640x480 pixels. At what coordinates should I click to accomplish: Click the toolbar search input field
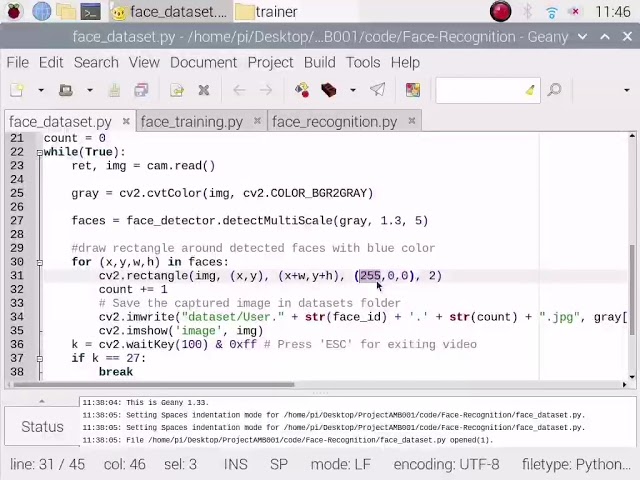(x=481, y=90)
